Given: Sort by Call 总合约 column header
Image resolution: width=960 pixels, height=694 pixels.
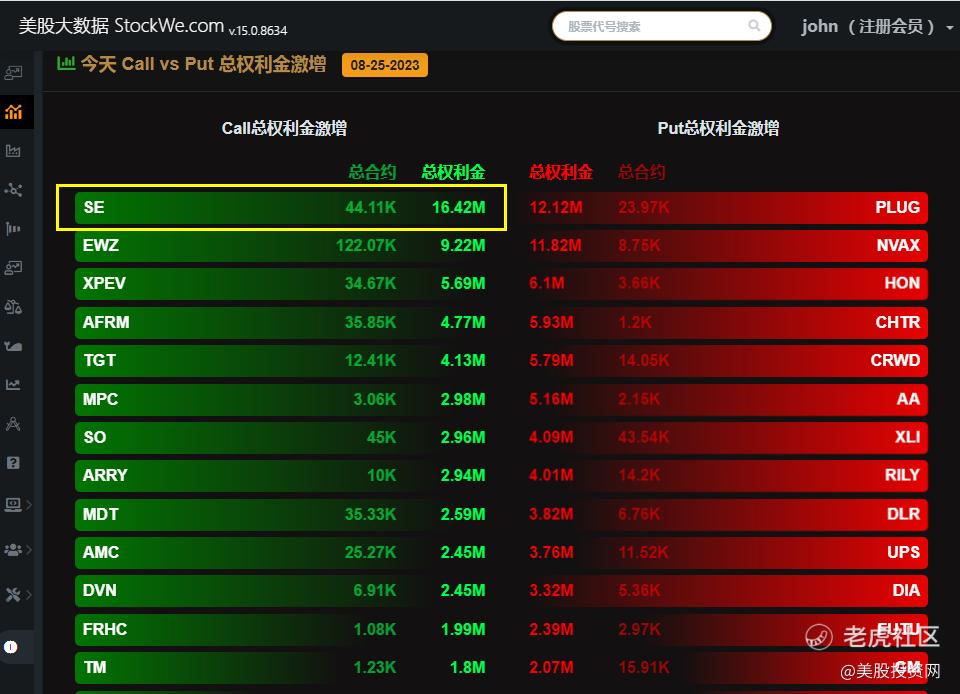Looking at the screenshot, I should (373, 172).
